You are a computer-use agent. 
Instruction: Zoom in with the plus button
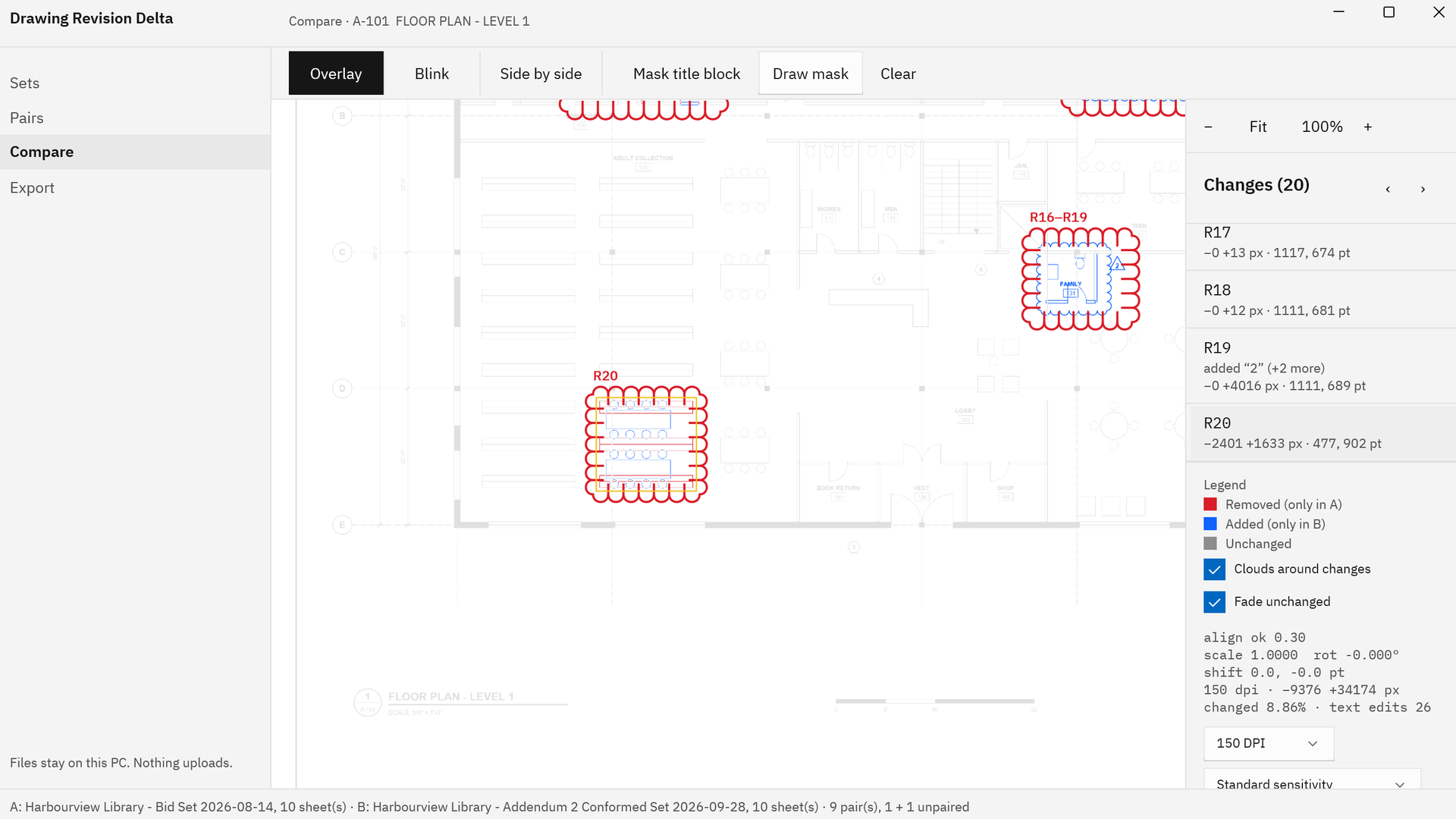tap(1368, 127)
